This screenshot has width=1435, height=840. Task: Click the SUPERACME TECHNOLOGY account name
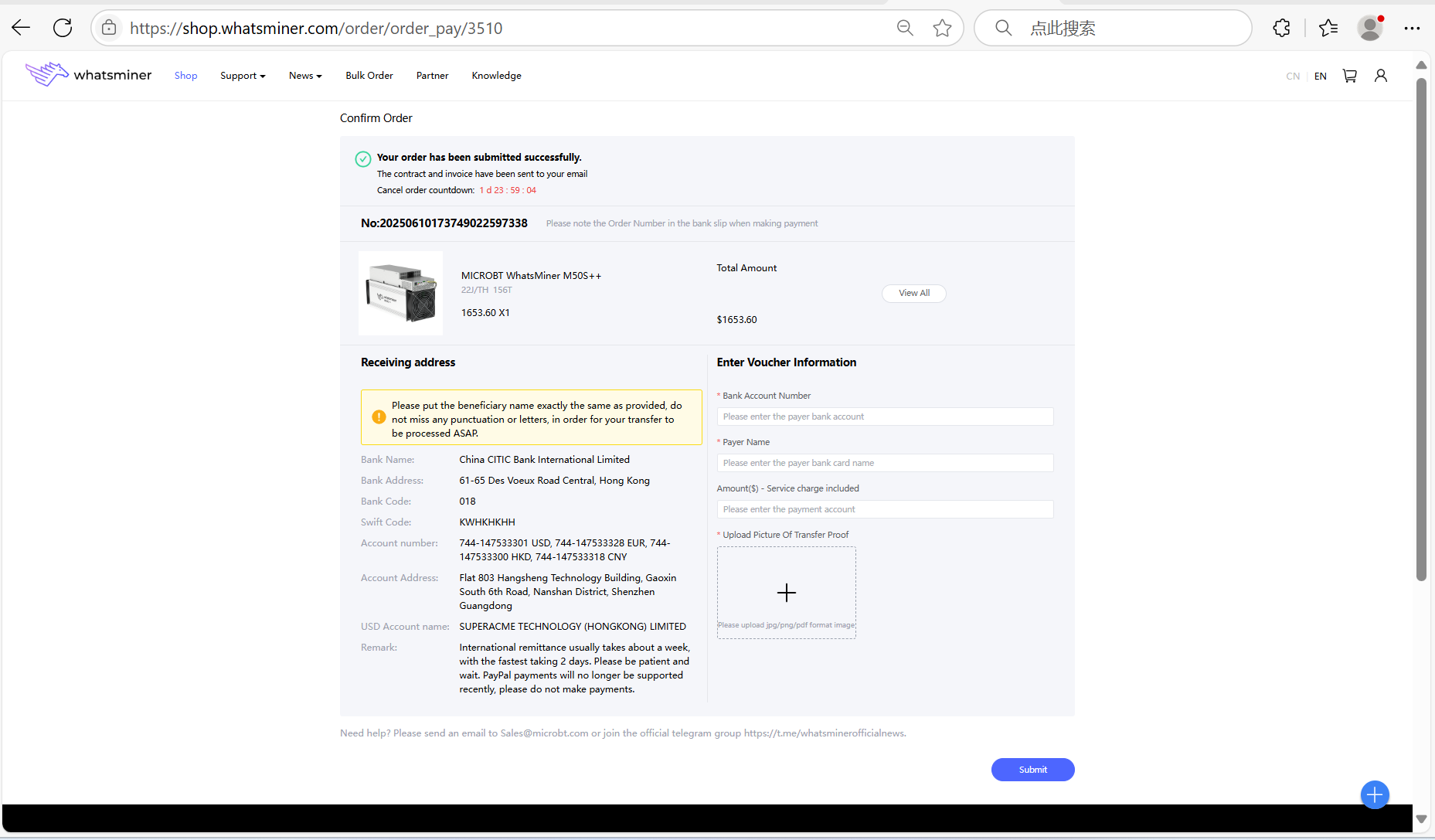tap(573, 627)
